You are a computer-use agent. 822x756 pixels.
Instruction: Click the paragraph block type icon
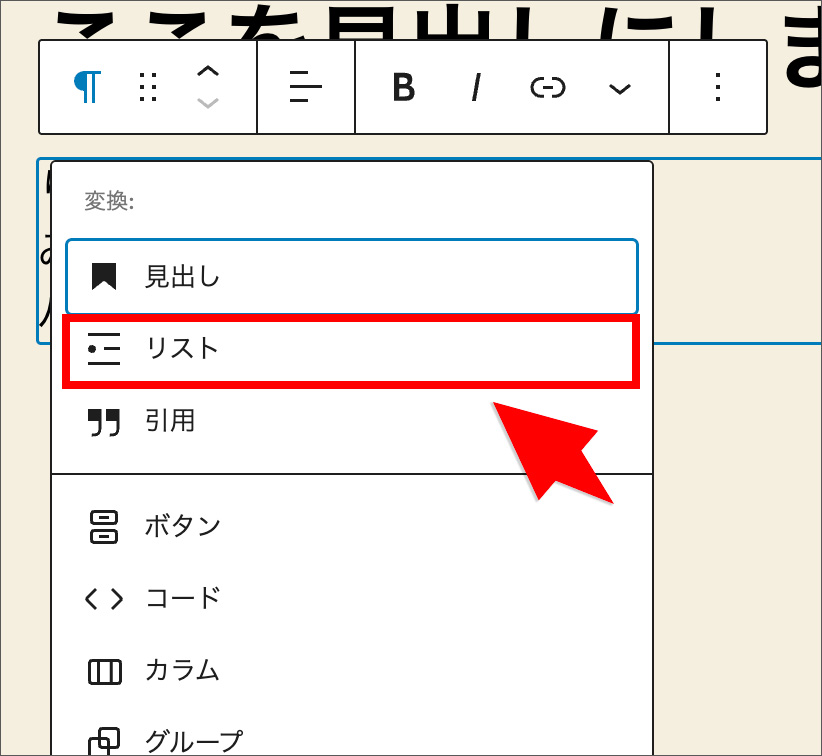tap(87, 88)
